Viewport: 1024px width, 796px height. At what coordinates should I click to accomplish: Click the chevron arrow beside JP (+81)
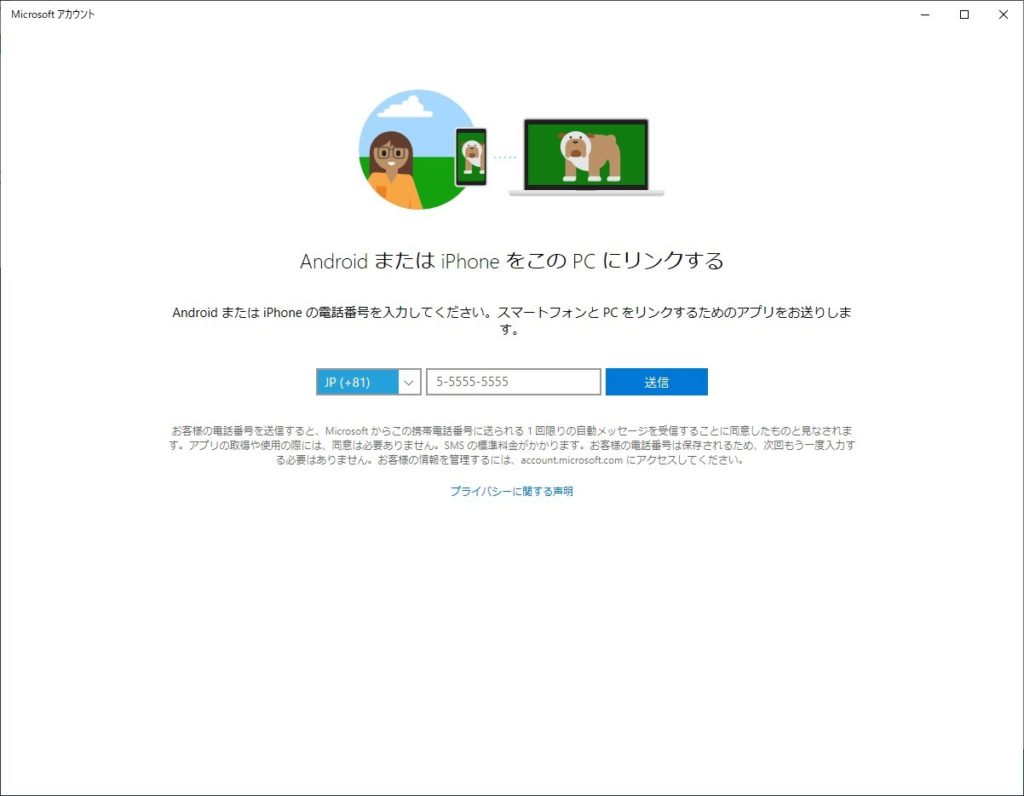(409, 382)
